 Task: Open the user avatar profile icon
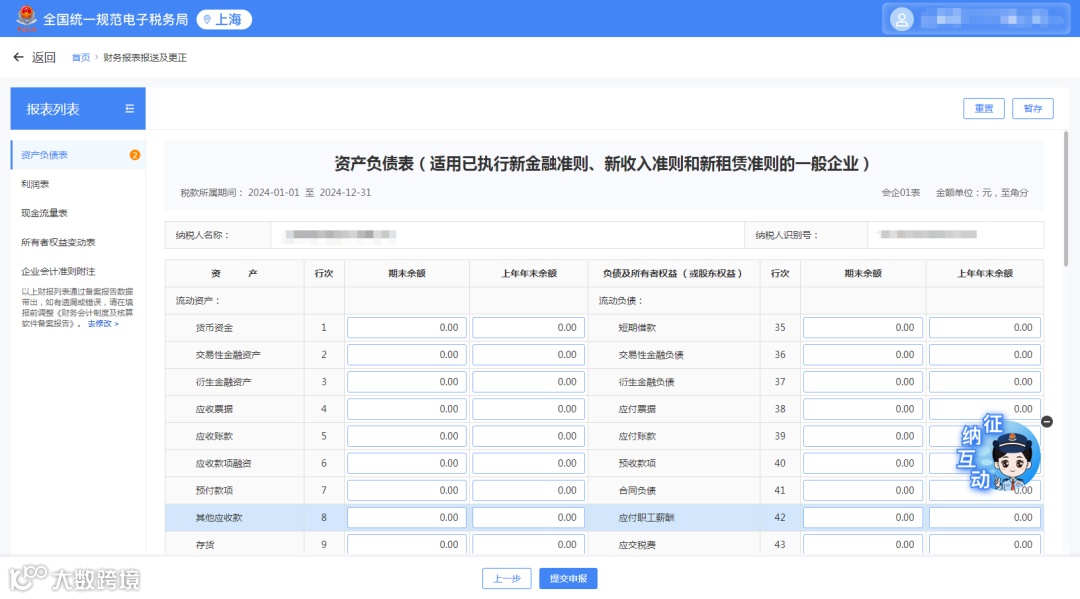(x=901, y=19)
